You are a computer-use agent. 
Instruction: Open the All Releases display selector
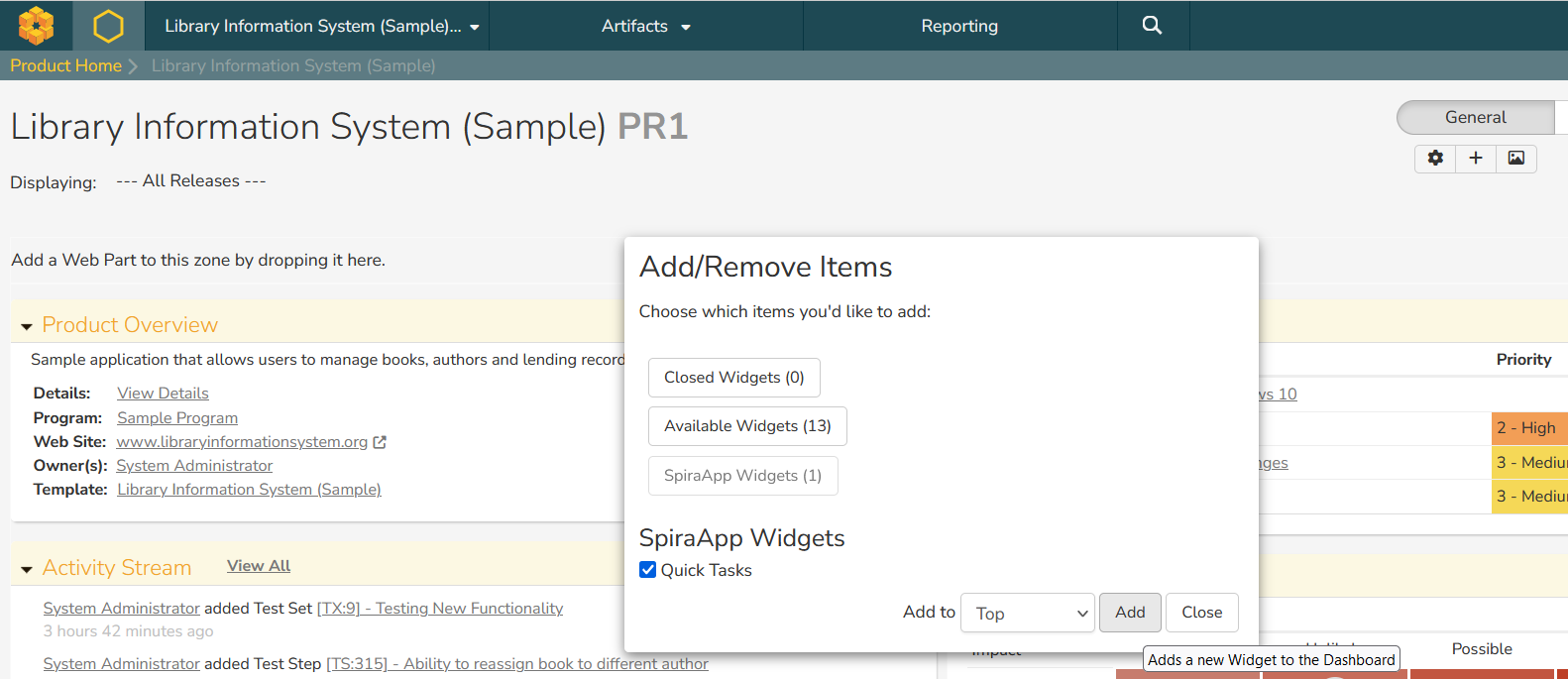pyautogui.click(x=191, y=180)
